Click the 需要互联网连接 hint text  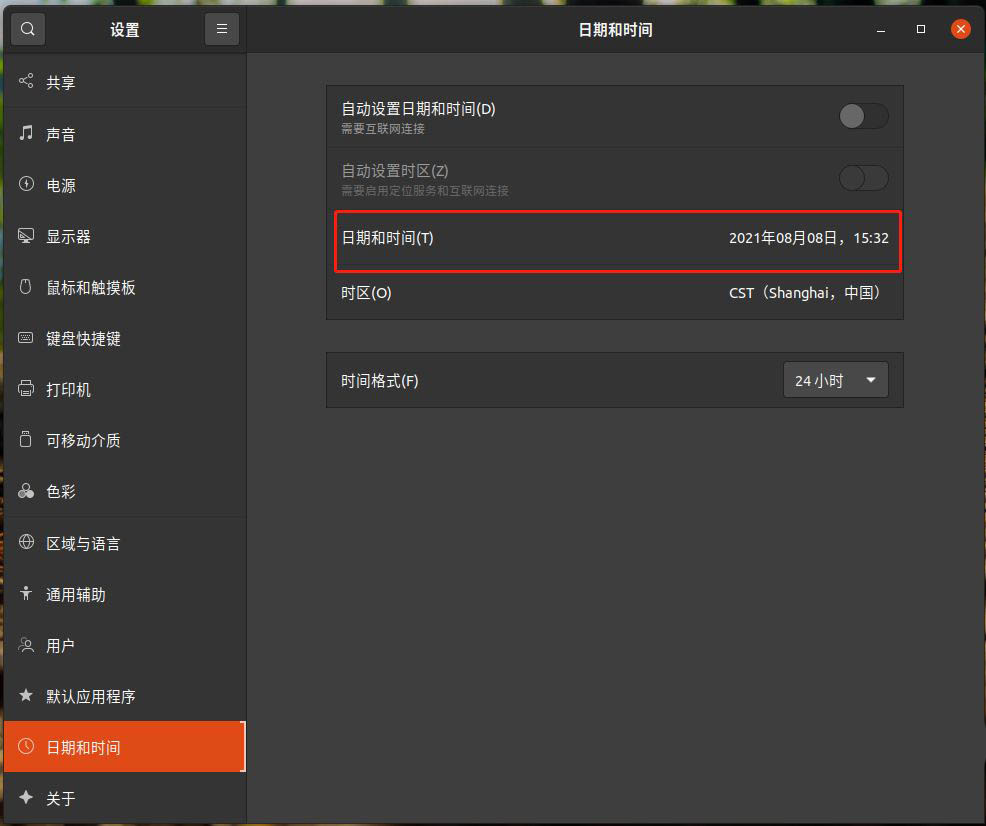[x=382, y=129]
